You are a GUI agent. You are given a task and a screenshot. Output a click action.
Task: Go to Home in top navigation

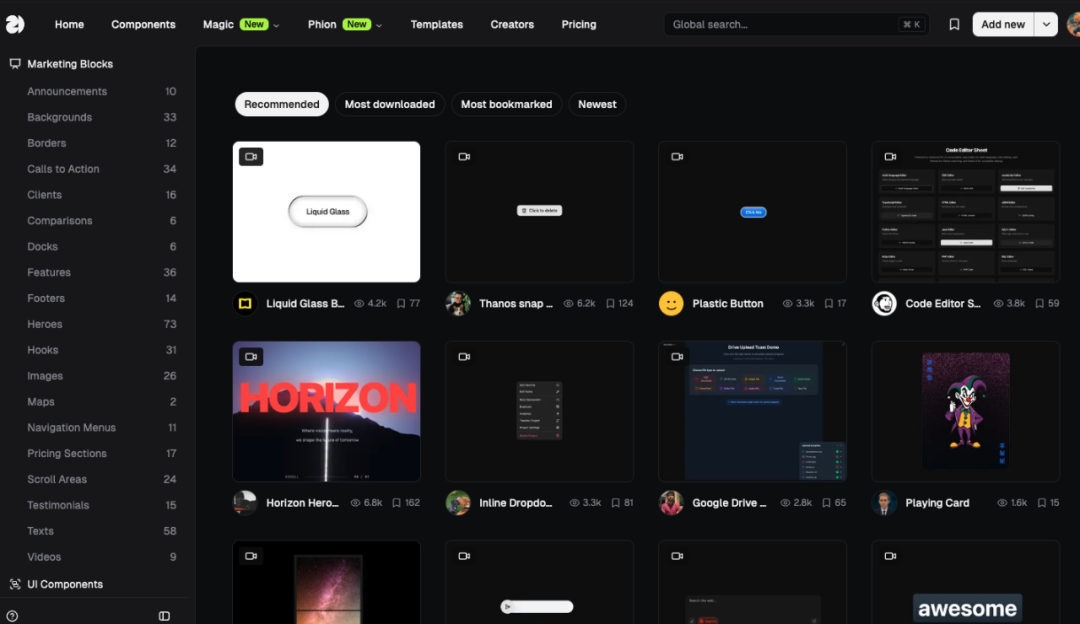click(x=70, y=24)
